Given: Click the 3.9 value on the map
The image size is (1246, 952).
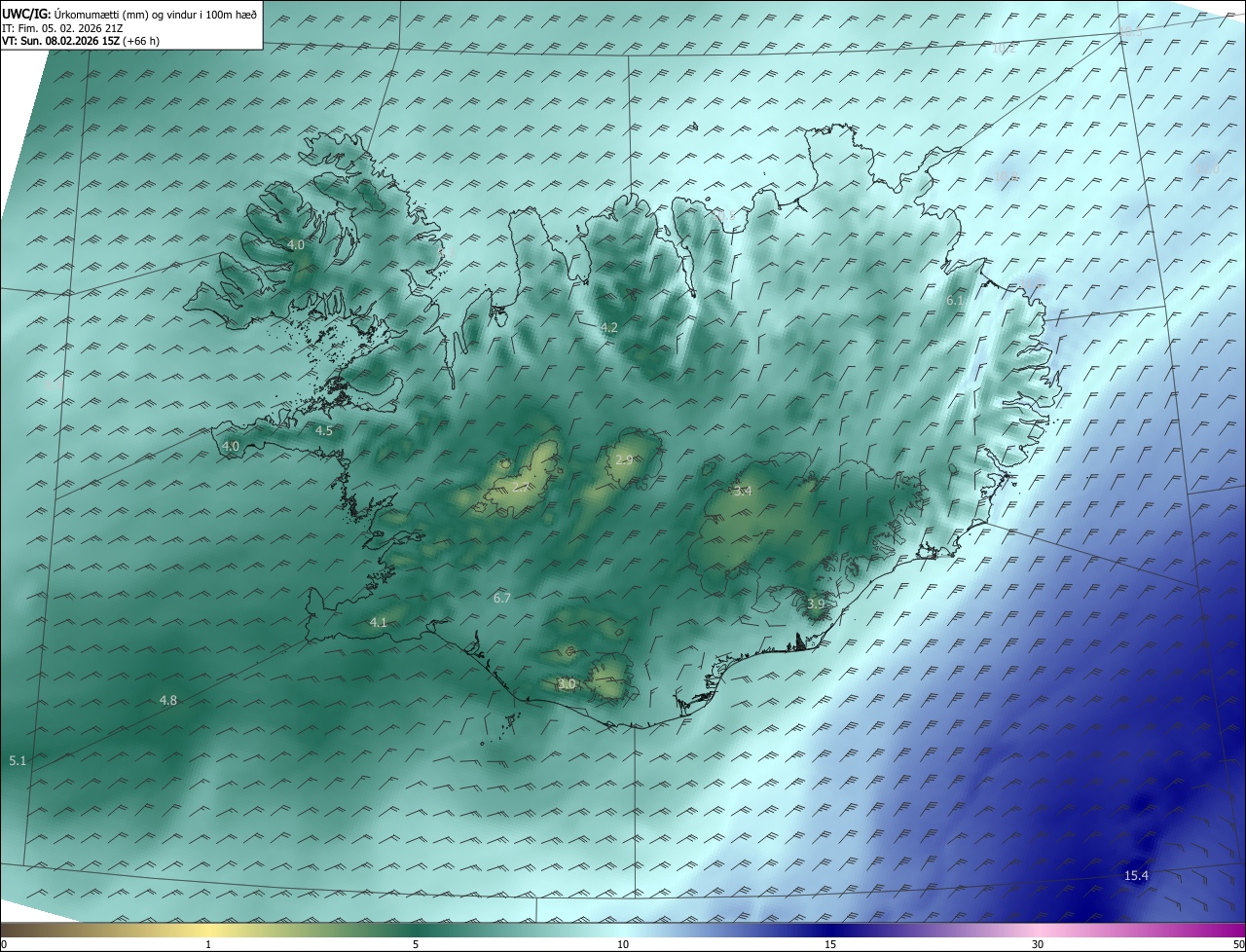Looking at the screenshot, I should click(x=816, y=604).
